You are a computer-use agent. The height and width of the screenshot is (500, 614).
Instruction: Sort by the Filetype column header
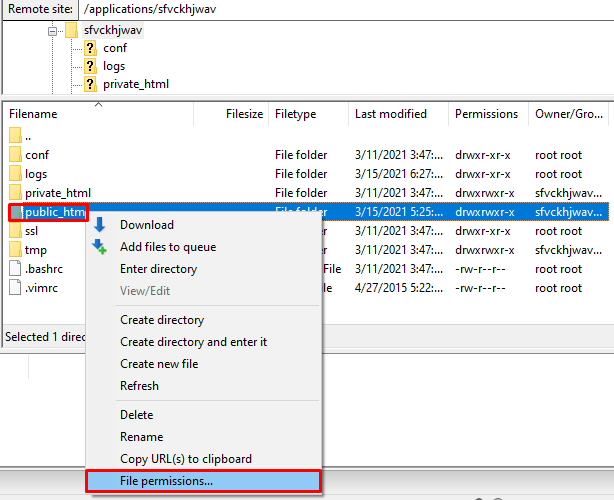[309, 114]
